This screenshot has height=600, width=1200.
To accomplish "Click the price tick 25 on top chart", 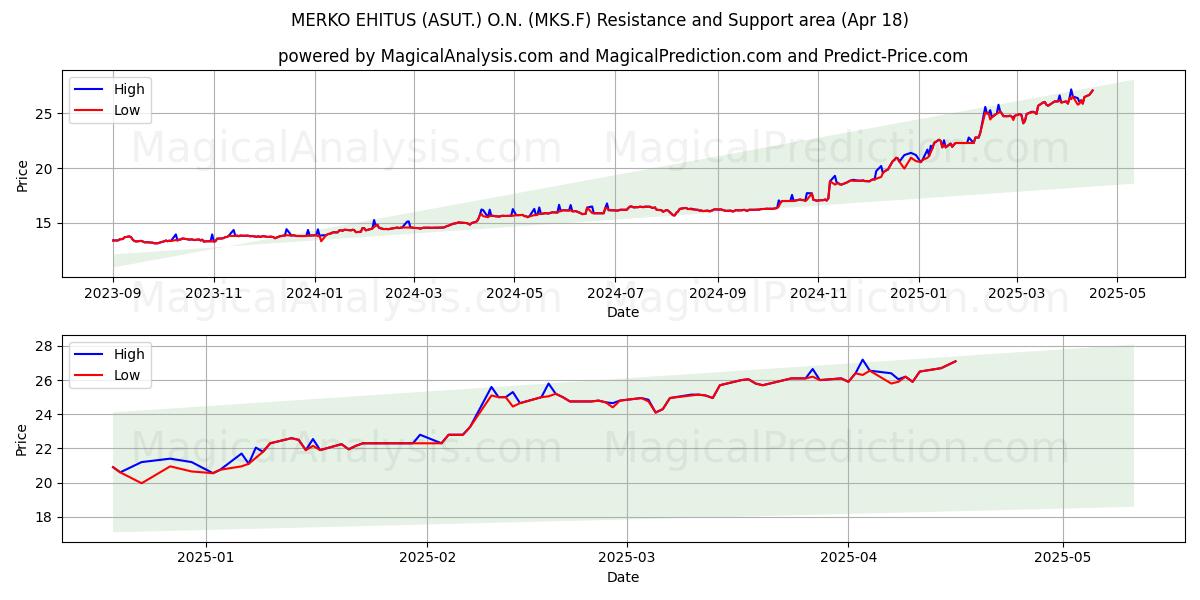I will (x=46, y=114).
